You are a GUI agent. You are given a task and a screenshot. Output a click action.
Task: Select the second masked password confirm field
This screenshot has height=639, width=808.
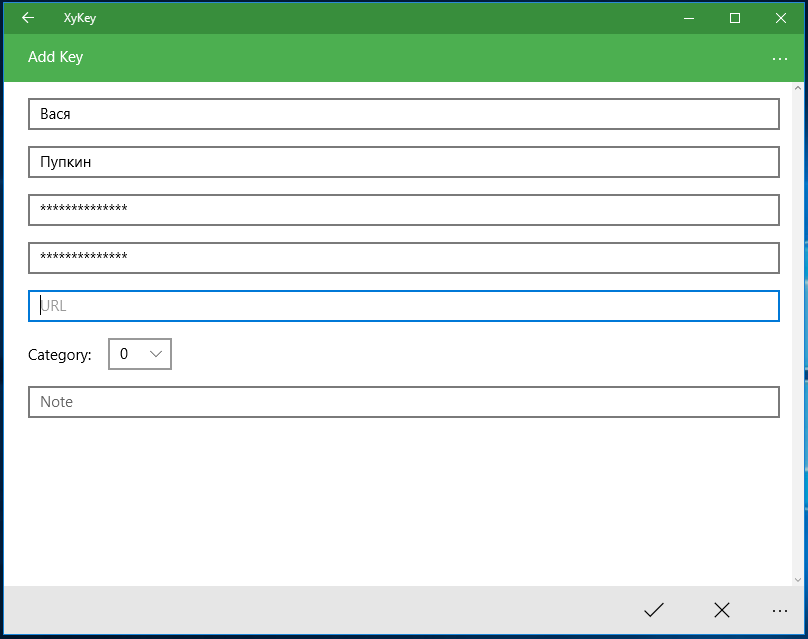tap(403, 258)
